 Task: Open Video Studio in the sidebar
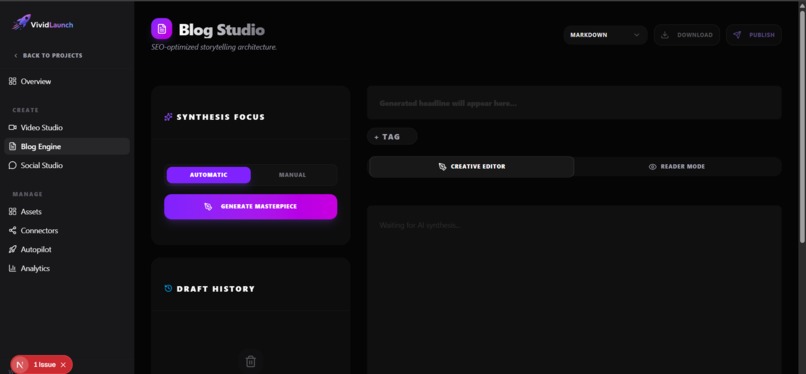coord(67,127)
